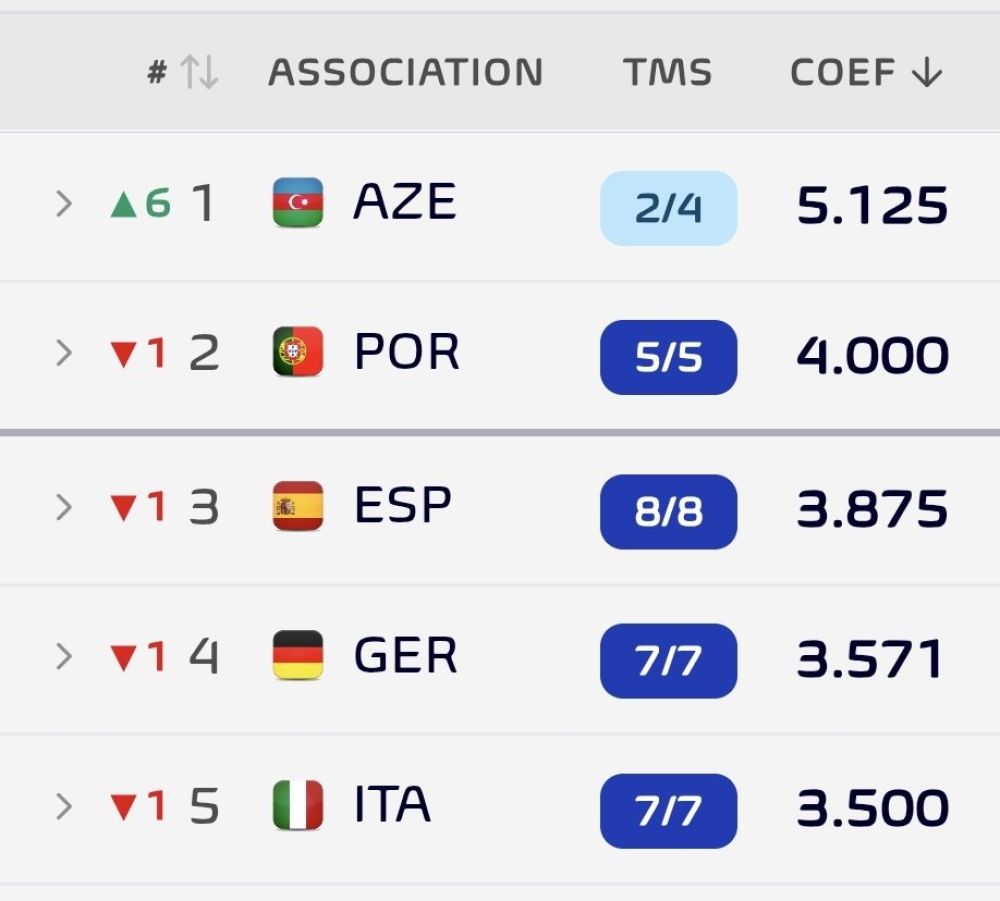Click the red down arrow beside POR
The width and height of the screenshot is (1000, 901).
pyautogui.click(x=124, y=354)
